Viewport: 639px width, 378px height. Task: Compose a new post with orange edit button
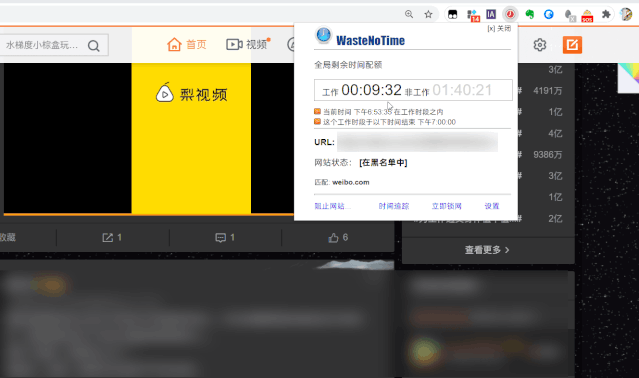(x=572, y=45)
